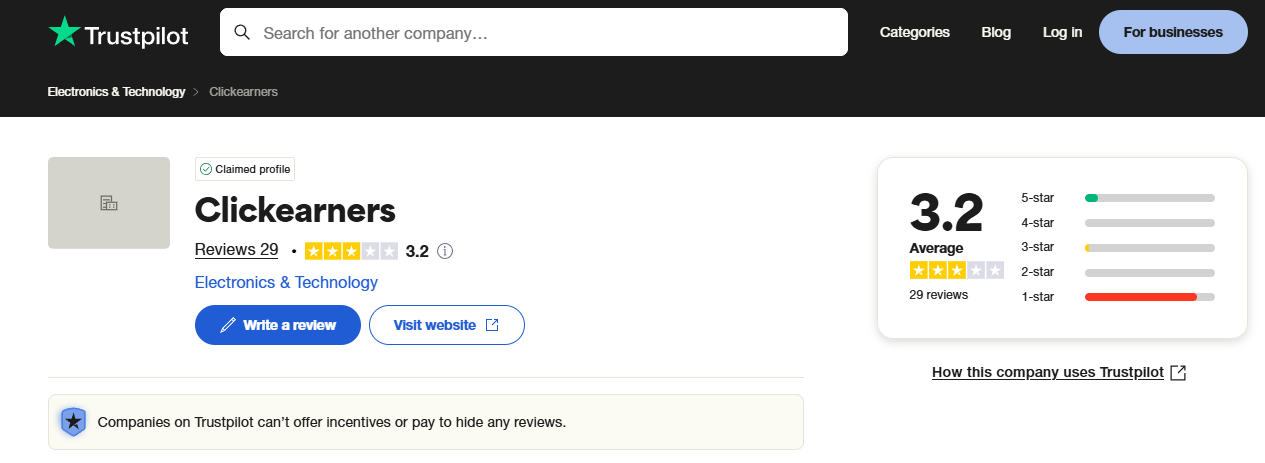Select Log in
The width and height of the screenshot is (1265, 463).
(x=1062, y=32)
